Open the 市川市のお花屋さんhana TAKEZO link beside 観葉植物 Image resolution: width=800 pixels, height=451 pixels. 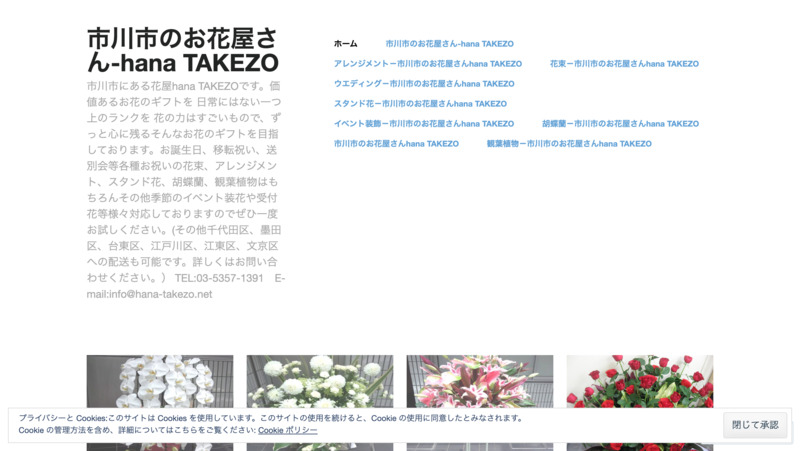[x=396, y=144]
